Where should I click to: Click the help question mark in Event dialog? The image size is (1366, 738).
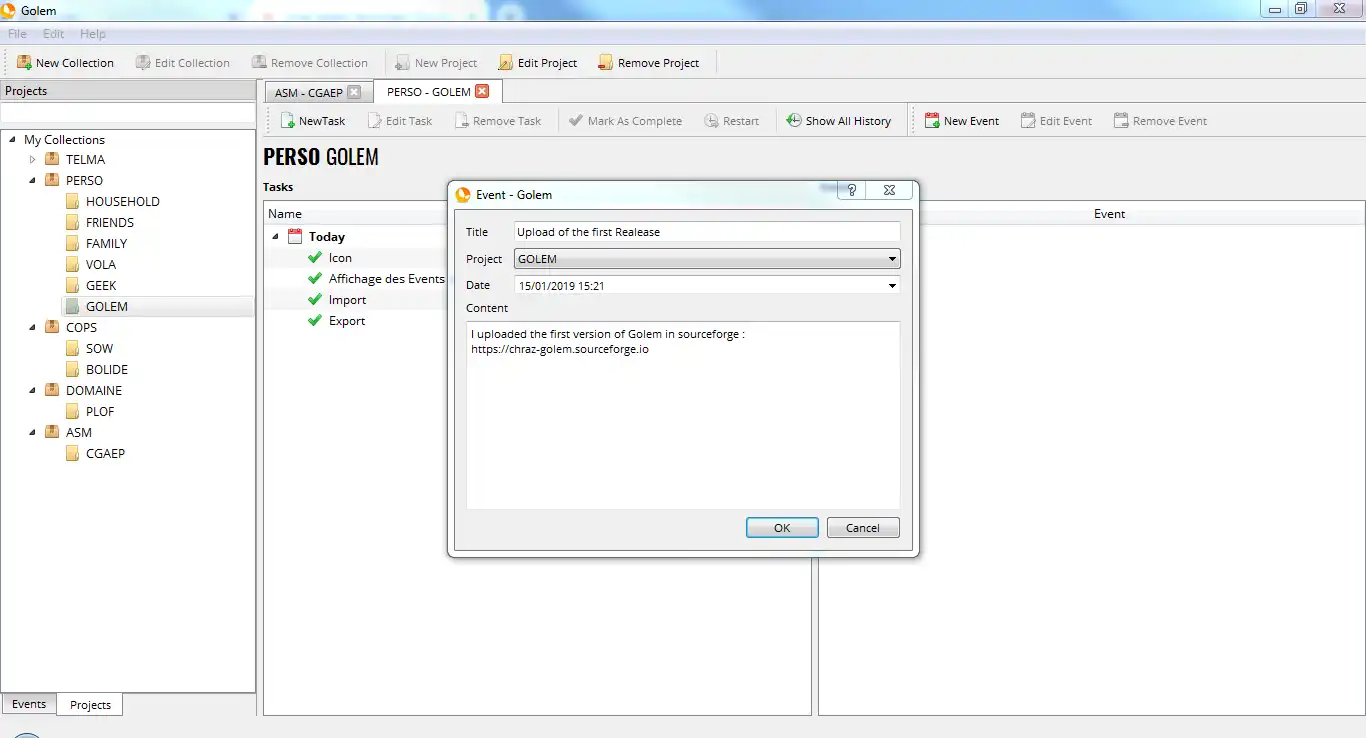pyautogui.click(x=851, y=190)
